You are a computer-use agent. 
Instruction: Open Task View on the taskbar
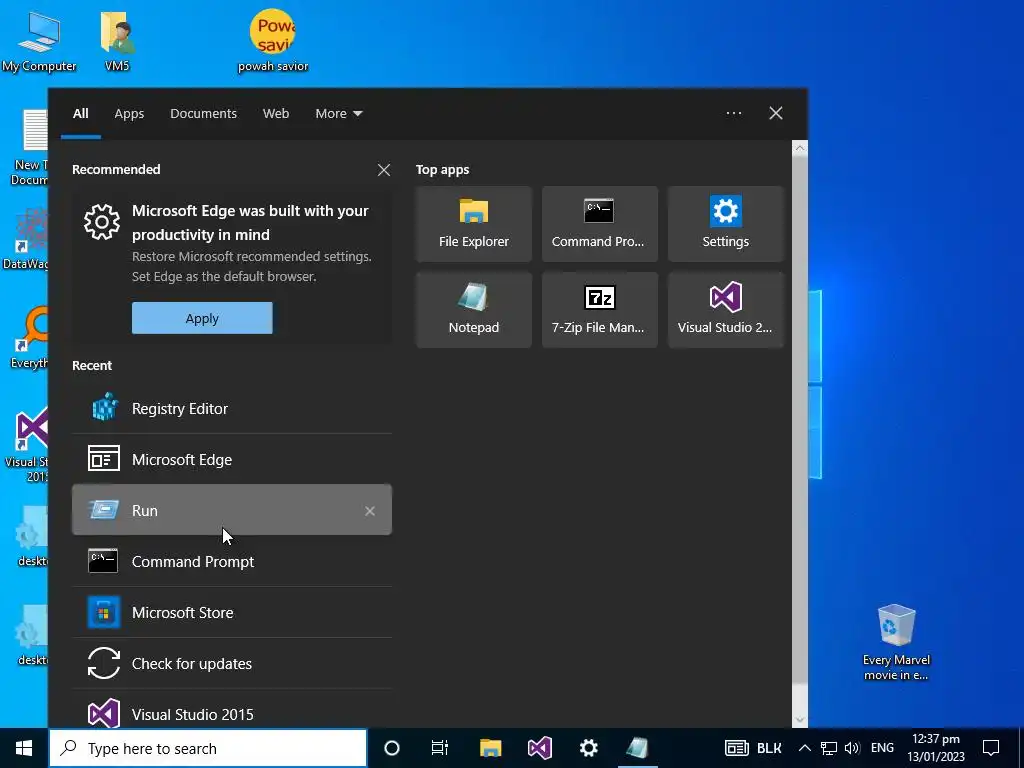440,748
